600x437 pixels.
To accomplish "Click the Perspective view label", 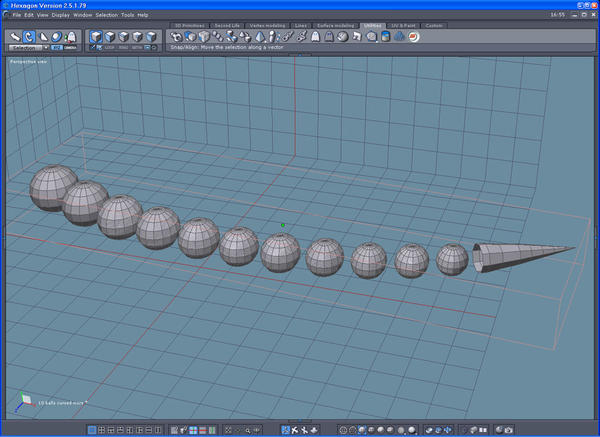I will (29, 62).
